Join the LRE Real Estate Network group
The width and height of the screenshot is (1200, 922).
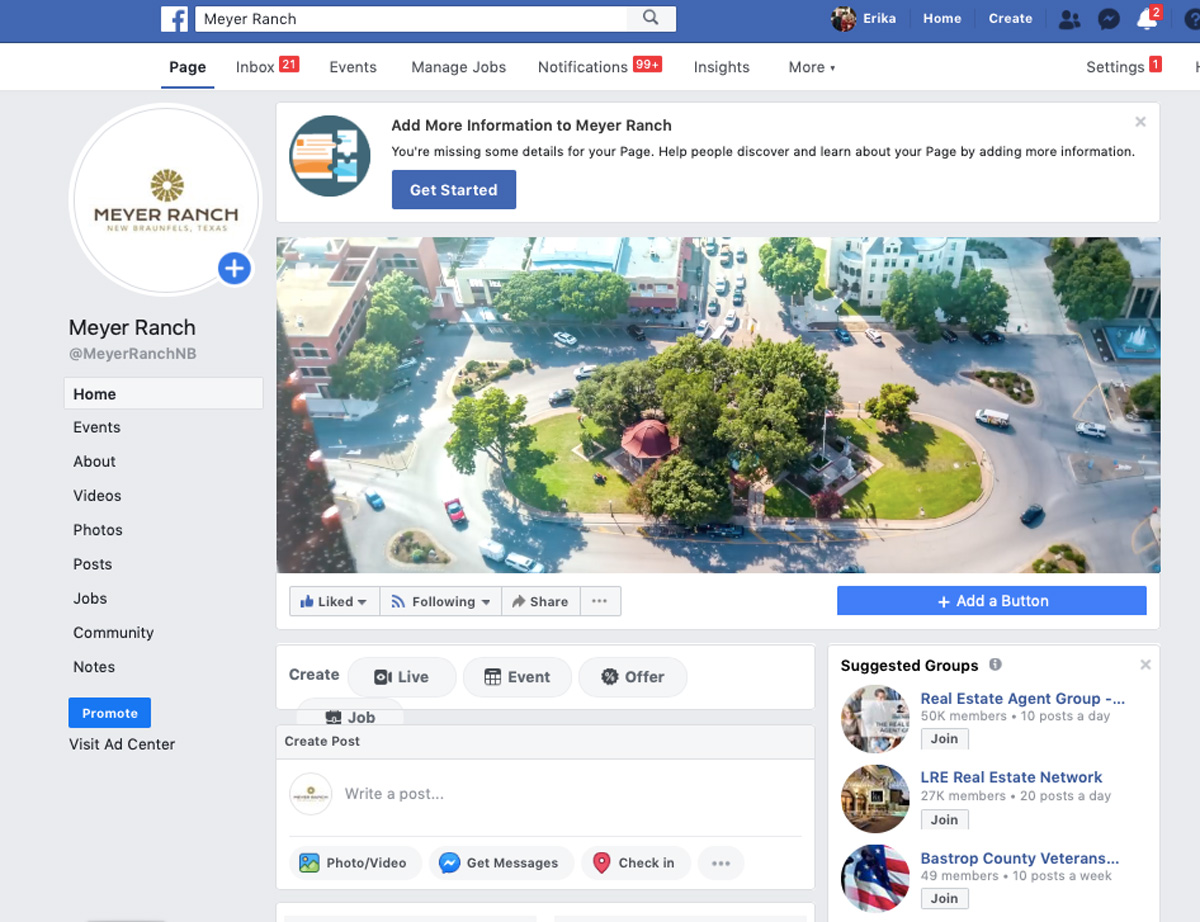(944, 819)
